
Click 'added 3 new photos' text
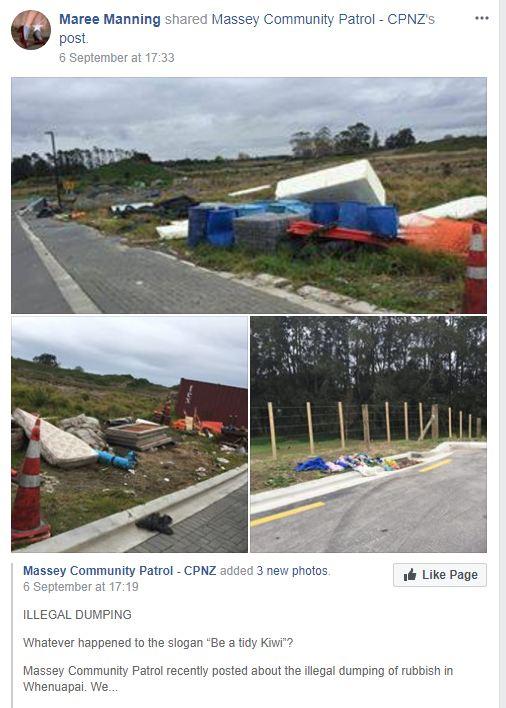(x=275, y=571)
